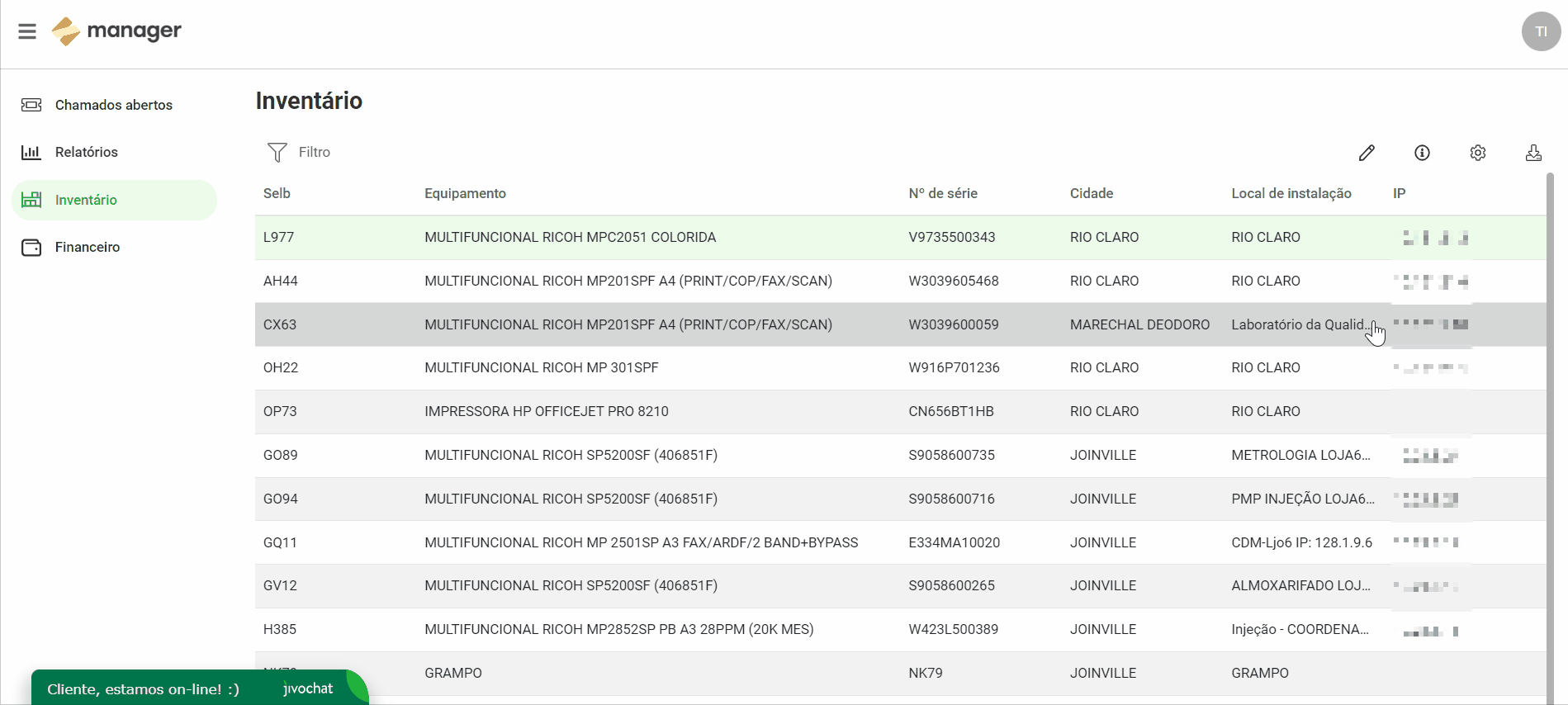
Task: Sort by Nº de série column header
Action: click(943, 193)
